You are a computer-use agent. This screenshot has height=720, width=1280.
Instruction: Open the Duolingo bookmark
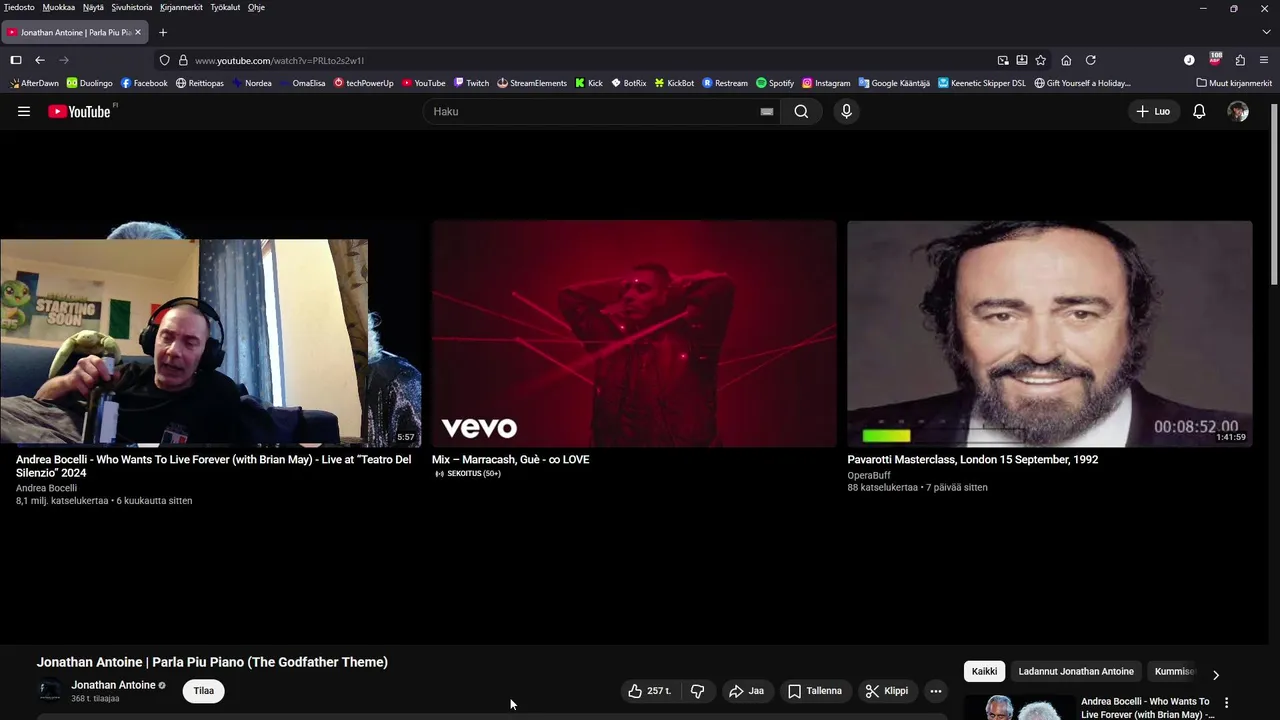point(89,83)
